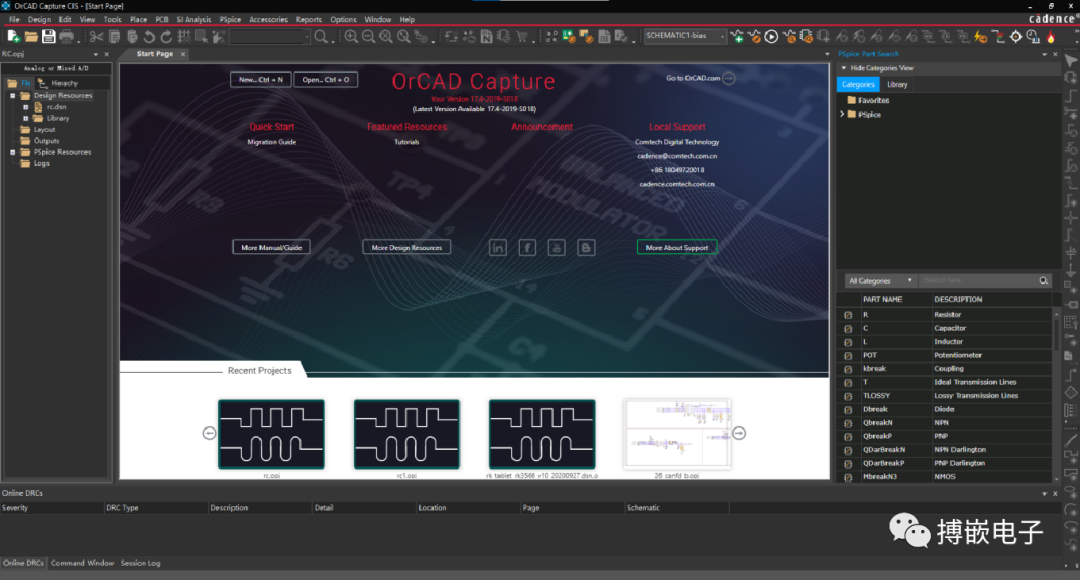Open the Place menu

click(x=138, y=19)
